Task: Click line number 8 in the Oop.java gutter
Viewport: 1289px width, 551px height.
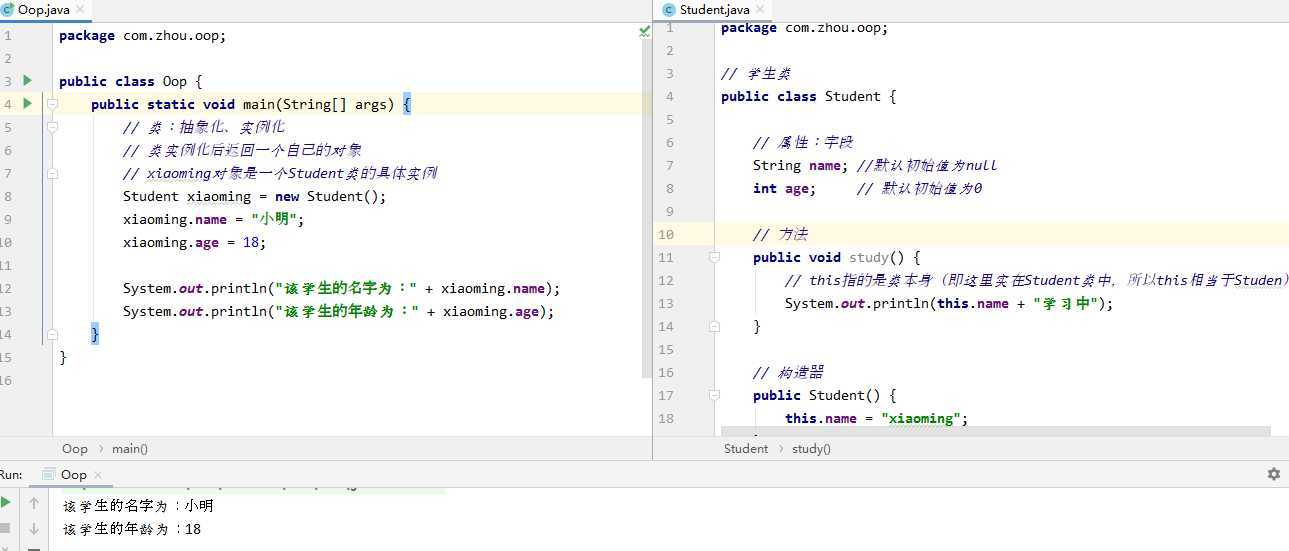Action: 7,196
